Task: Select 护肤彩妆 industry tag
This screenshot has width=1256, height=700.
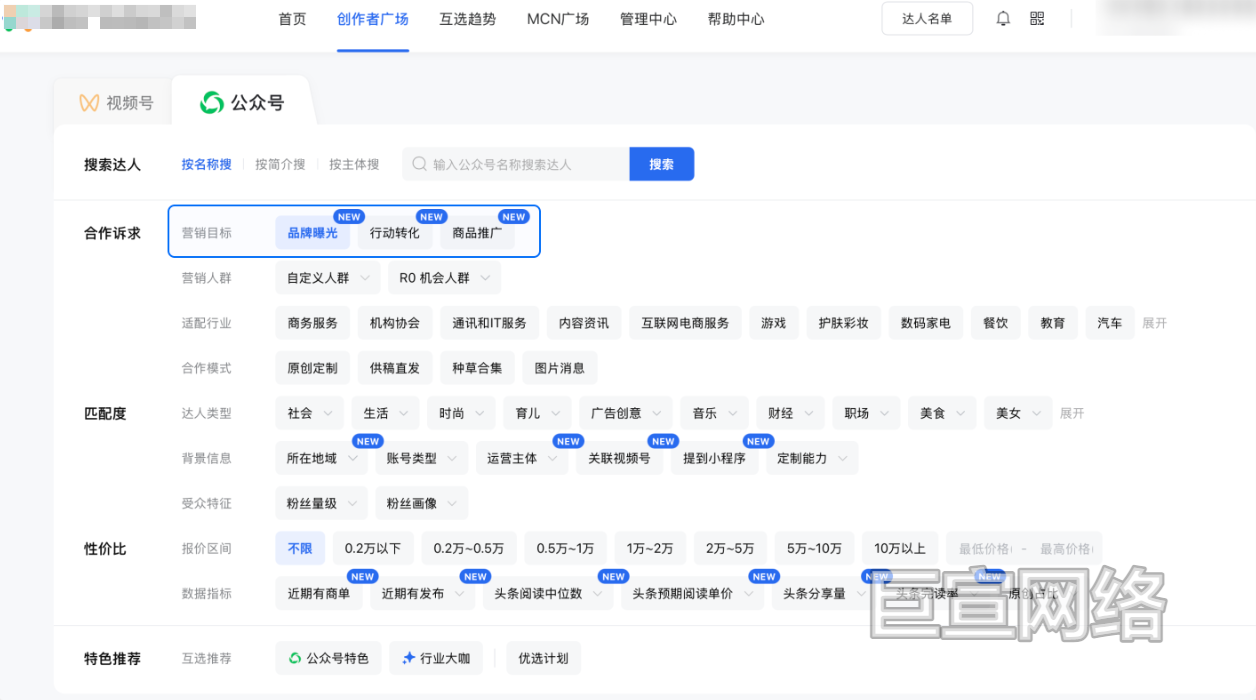Action: [843, 323]
